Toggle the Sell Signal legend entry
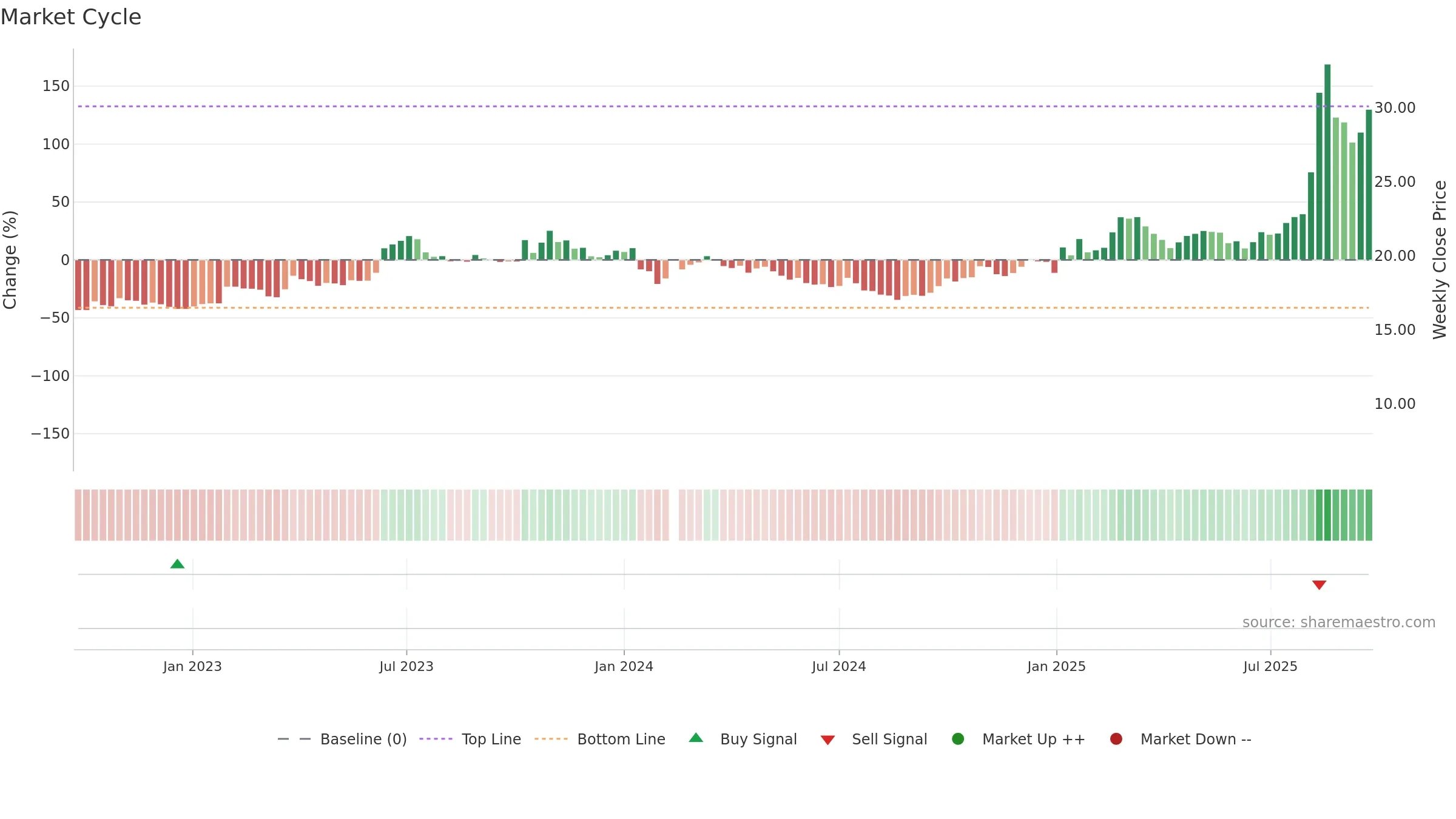The width and height of the screenshot is (1456, 819). [x=874, y=739]
